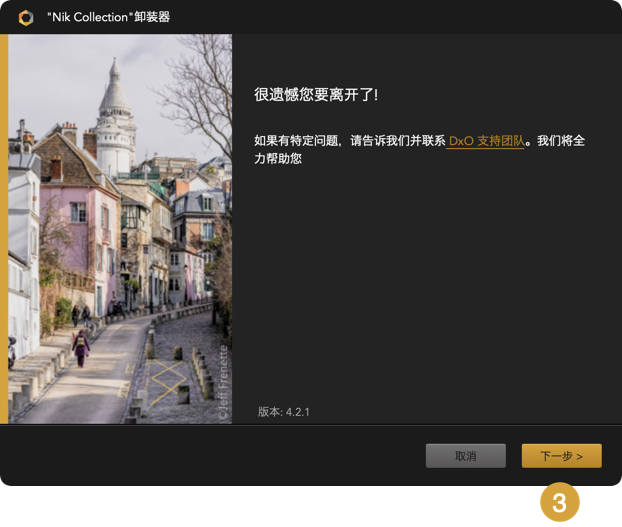Click the 下一步 > button

click(561, 456)
